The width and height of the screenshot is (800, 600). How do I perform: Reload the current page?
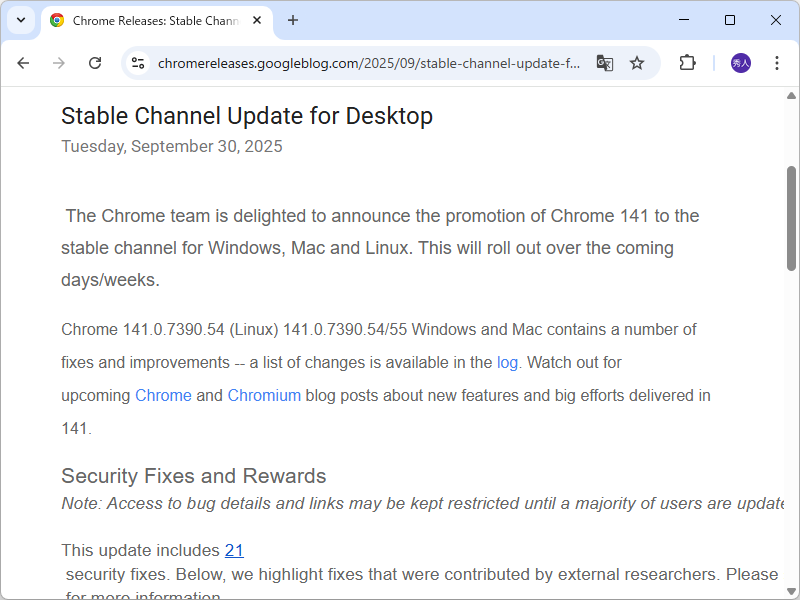coord(95,63)
